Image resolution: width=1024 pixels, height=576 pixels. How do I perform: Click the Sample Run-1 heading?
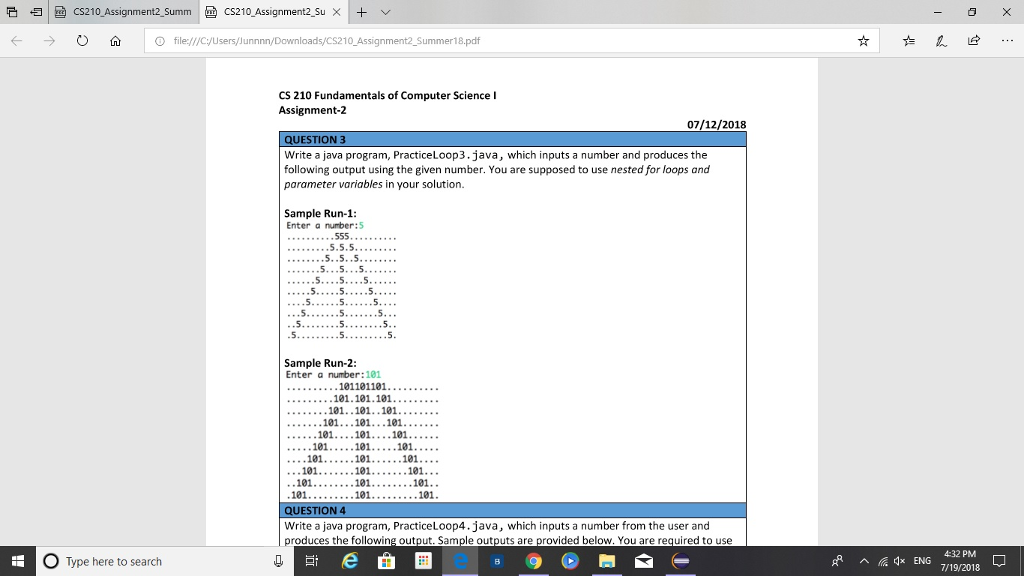tap(320, 214)
